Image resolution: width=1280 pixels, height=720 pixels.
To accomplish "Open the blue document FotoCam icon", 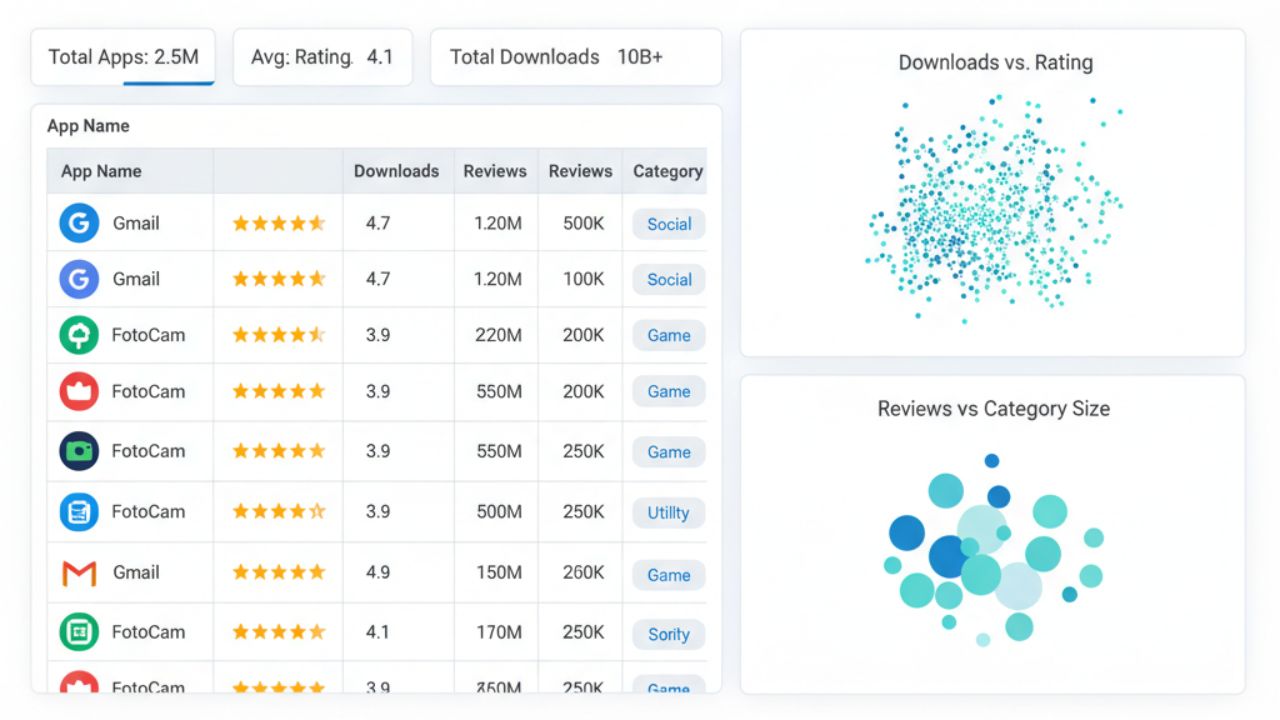I will click(79, 512).
